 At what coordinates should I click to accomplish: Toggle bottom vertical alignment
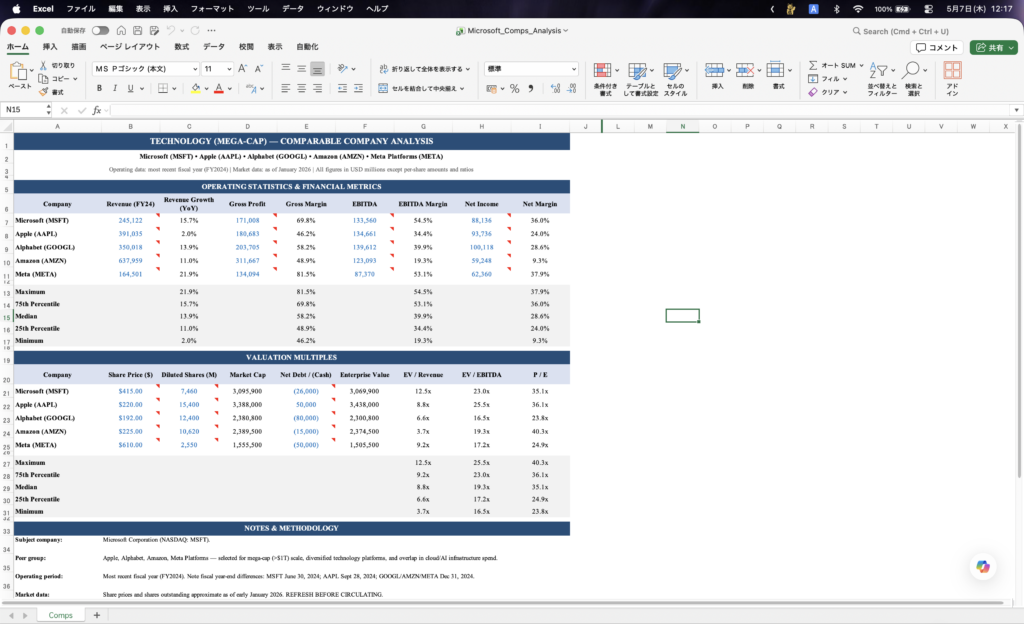coord(317,68)
